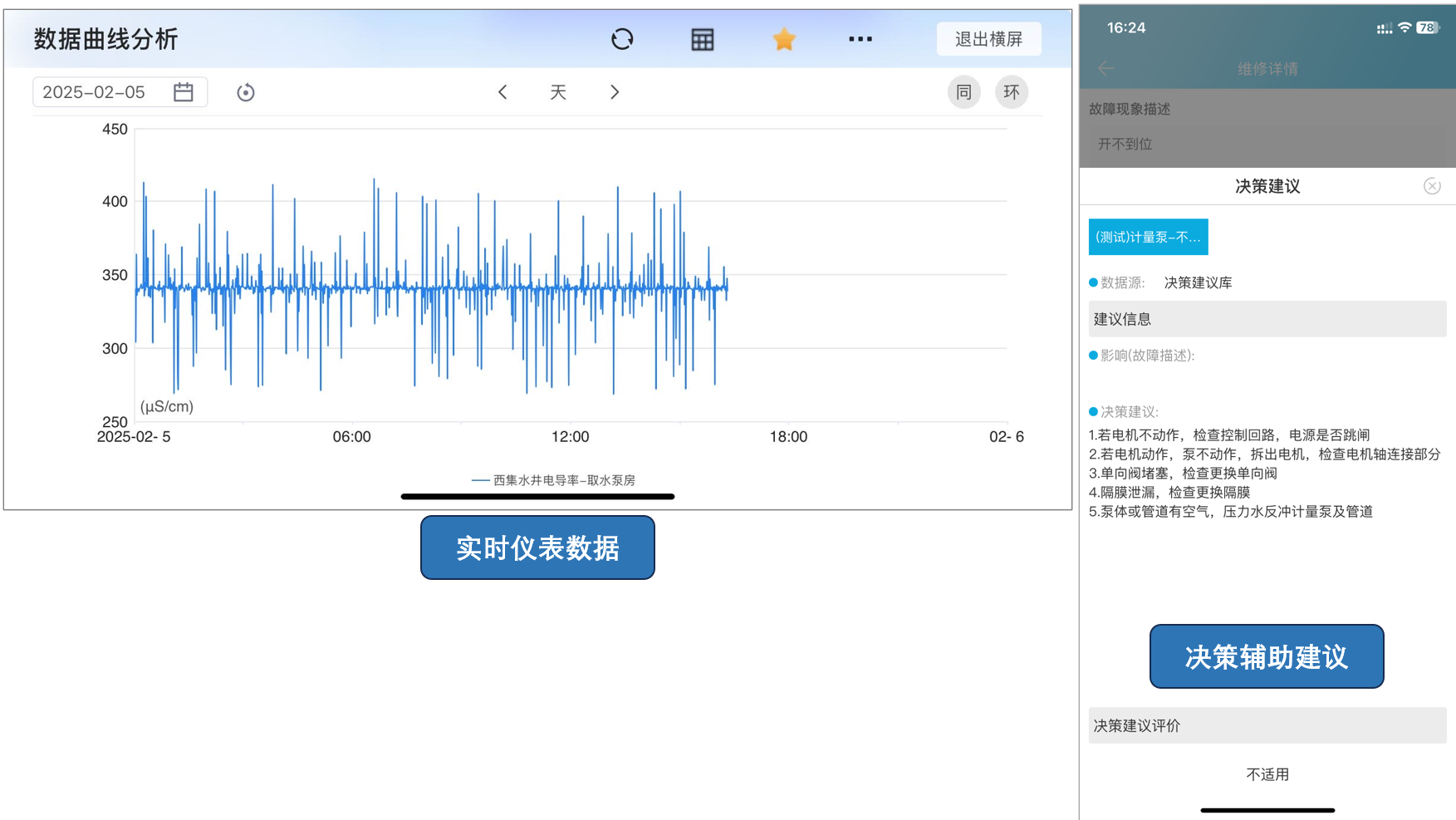The image size is (1456, 820).
Task: Go to next day with right chevron
Action: [615, 92]
